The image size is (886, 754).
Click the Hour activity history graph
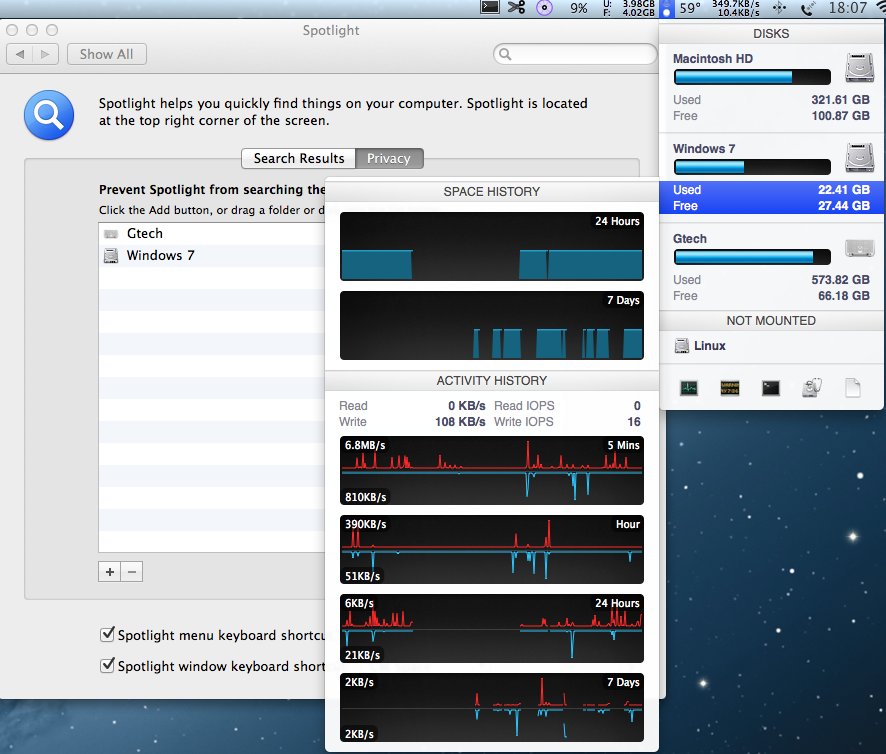(x=492, y=549)
